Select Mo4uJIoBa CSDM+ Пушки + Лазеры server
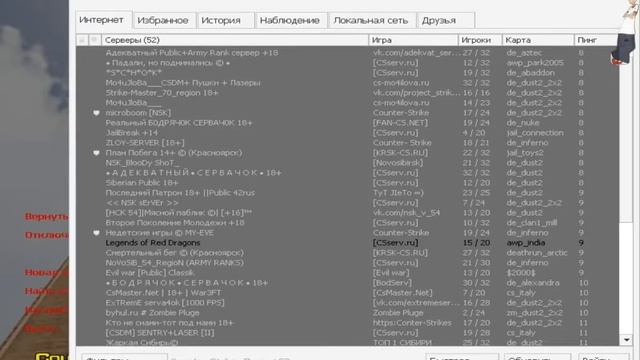640x360 pixels. 347,83
